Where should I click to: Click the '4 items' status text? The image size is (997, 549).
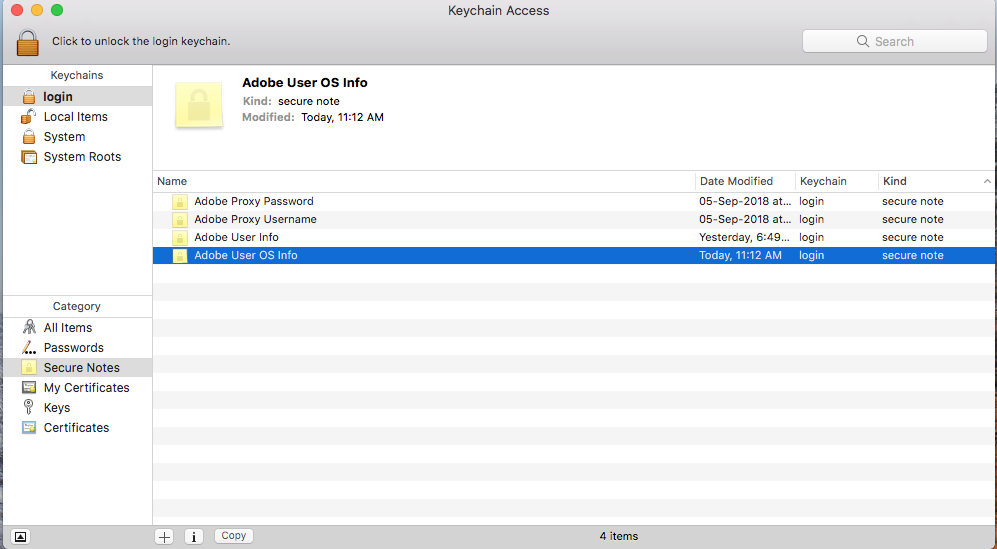619,536
